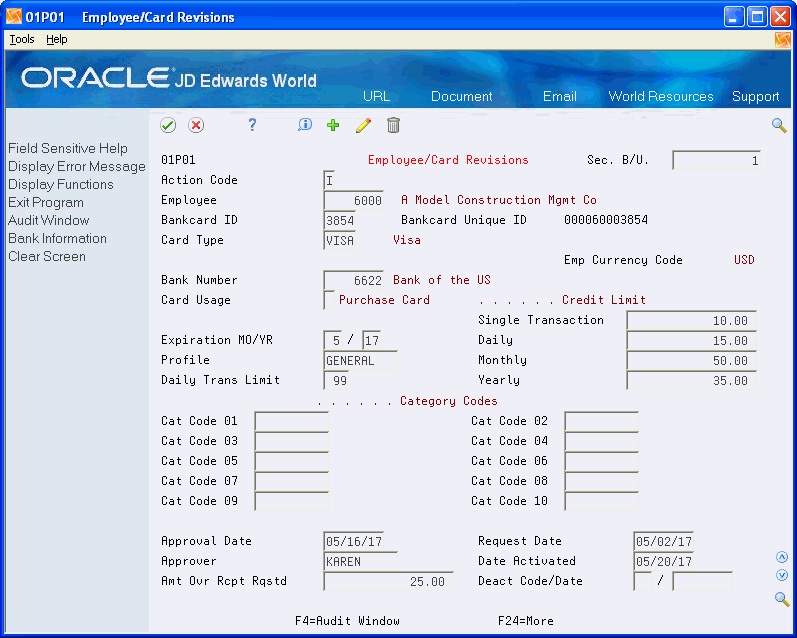Click the Cat Code 07 field
Screen dimensions: 797x638
click(292, 481)
